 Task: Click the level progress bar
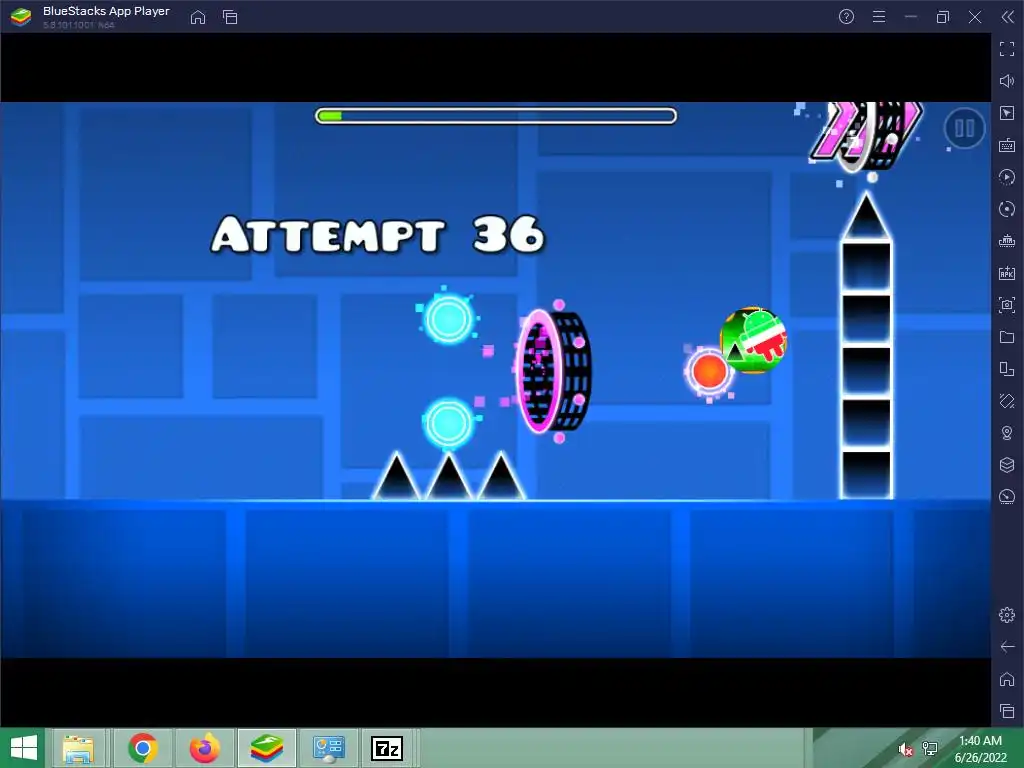tap(496, 116)
